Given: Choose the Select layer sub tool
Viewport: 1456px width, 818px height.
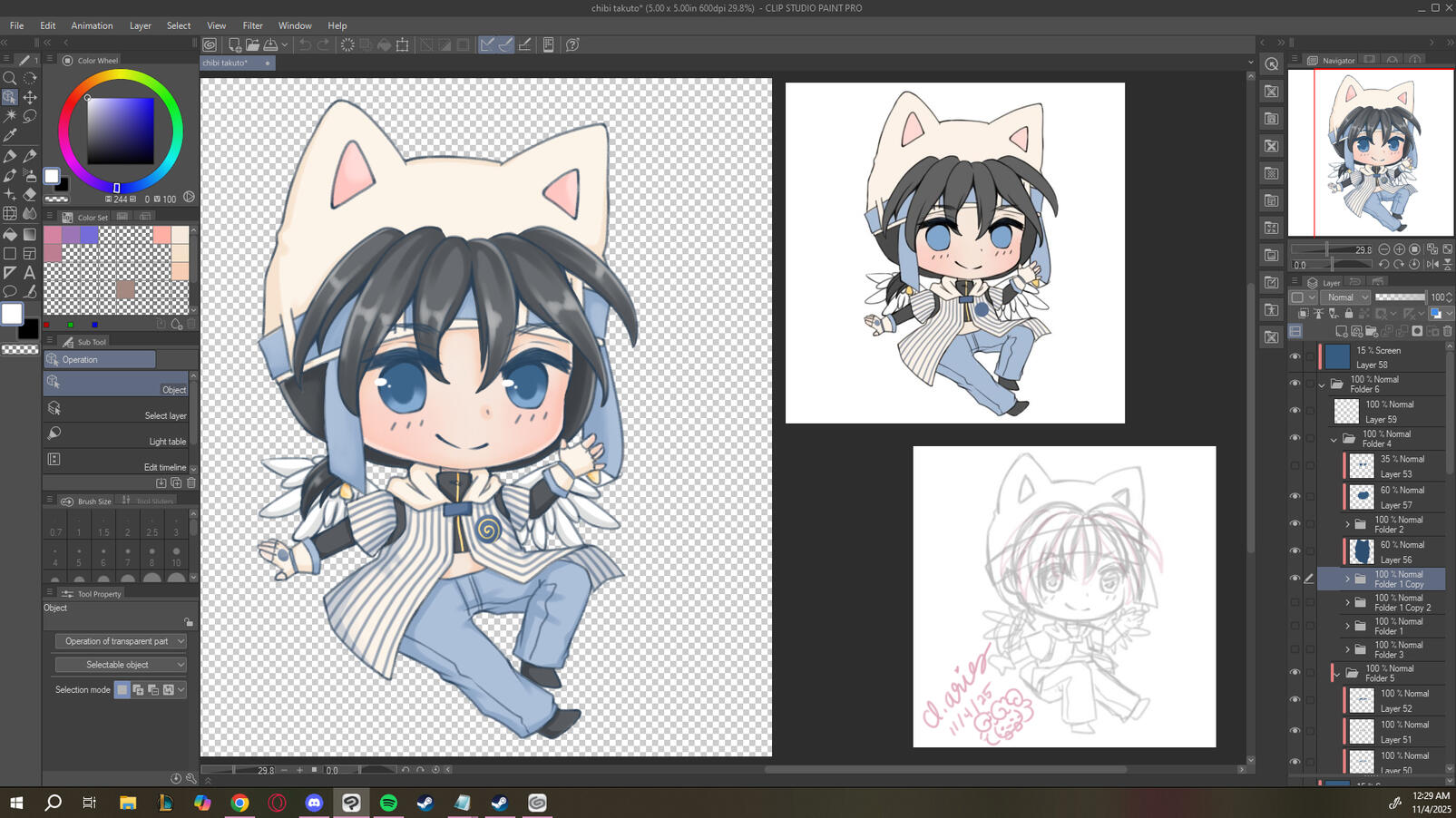Looking at the screenshot, I should [x=116, y=409].
